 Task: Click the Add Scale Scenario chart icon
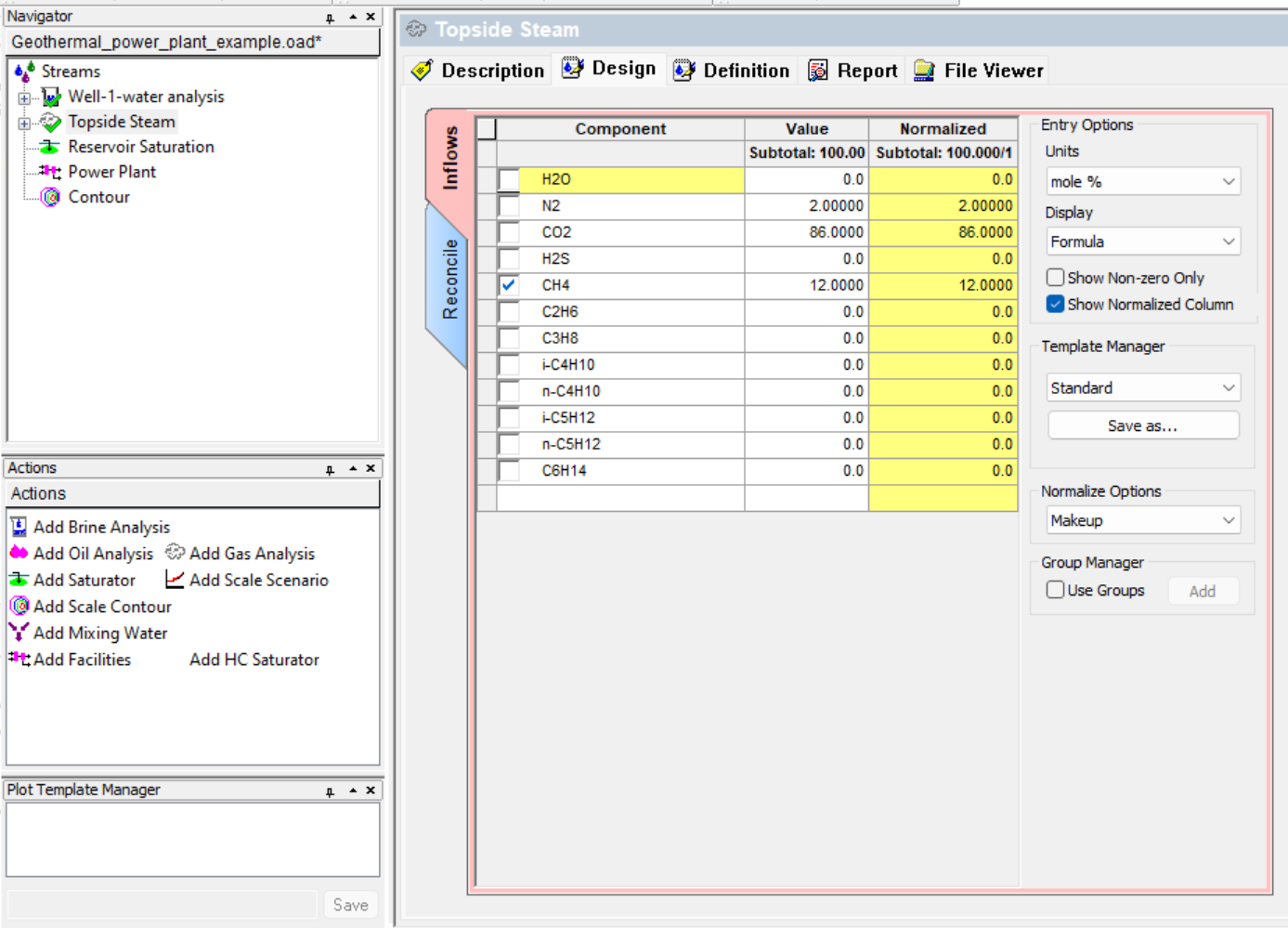175,580
